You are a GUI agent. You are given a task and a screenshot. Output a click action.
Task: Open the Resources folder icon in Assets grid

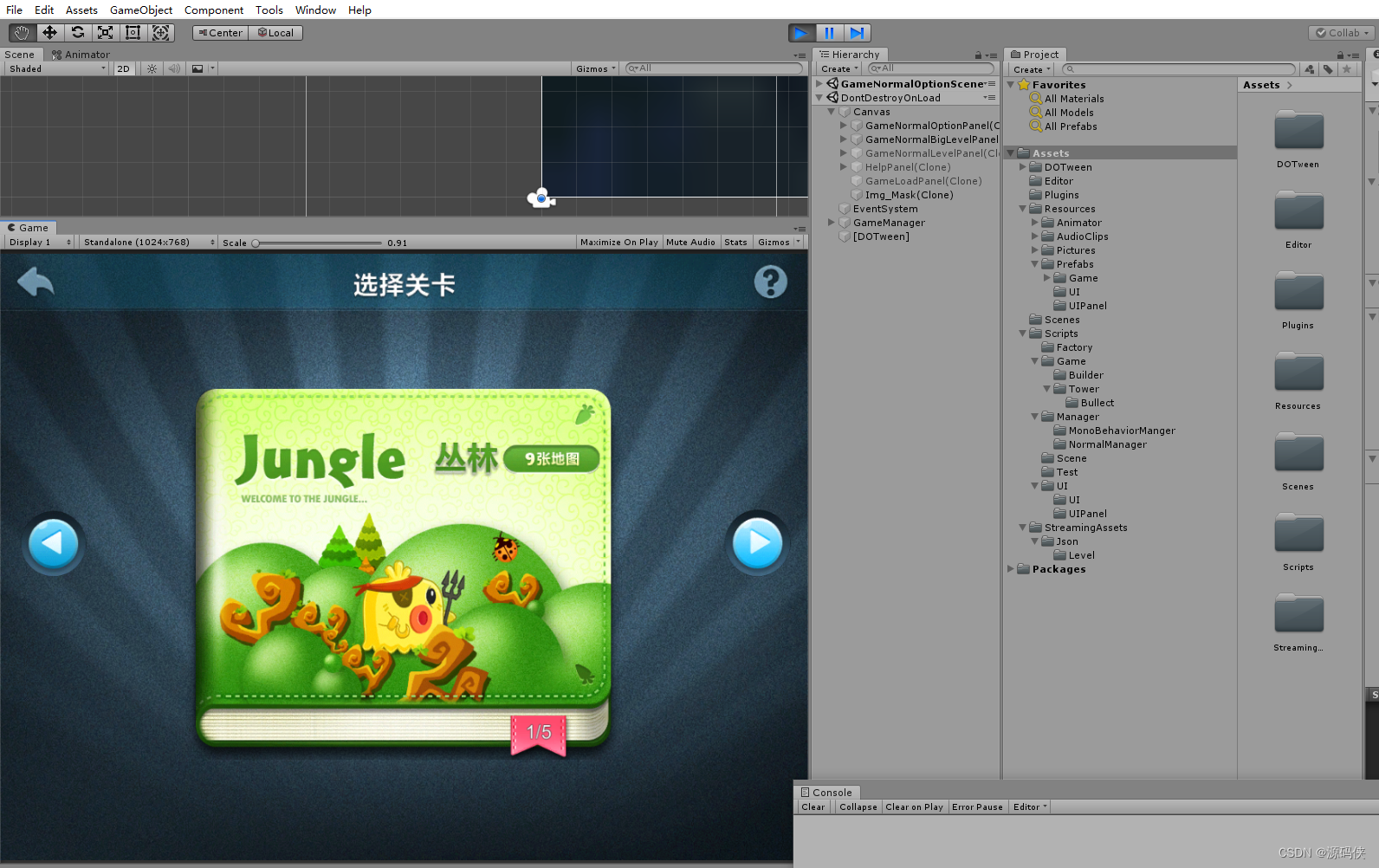click(x=1298, y=373)
